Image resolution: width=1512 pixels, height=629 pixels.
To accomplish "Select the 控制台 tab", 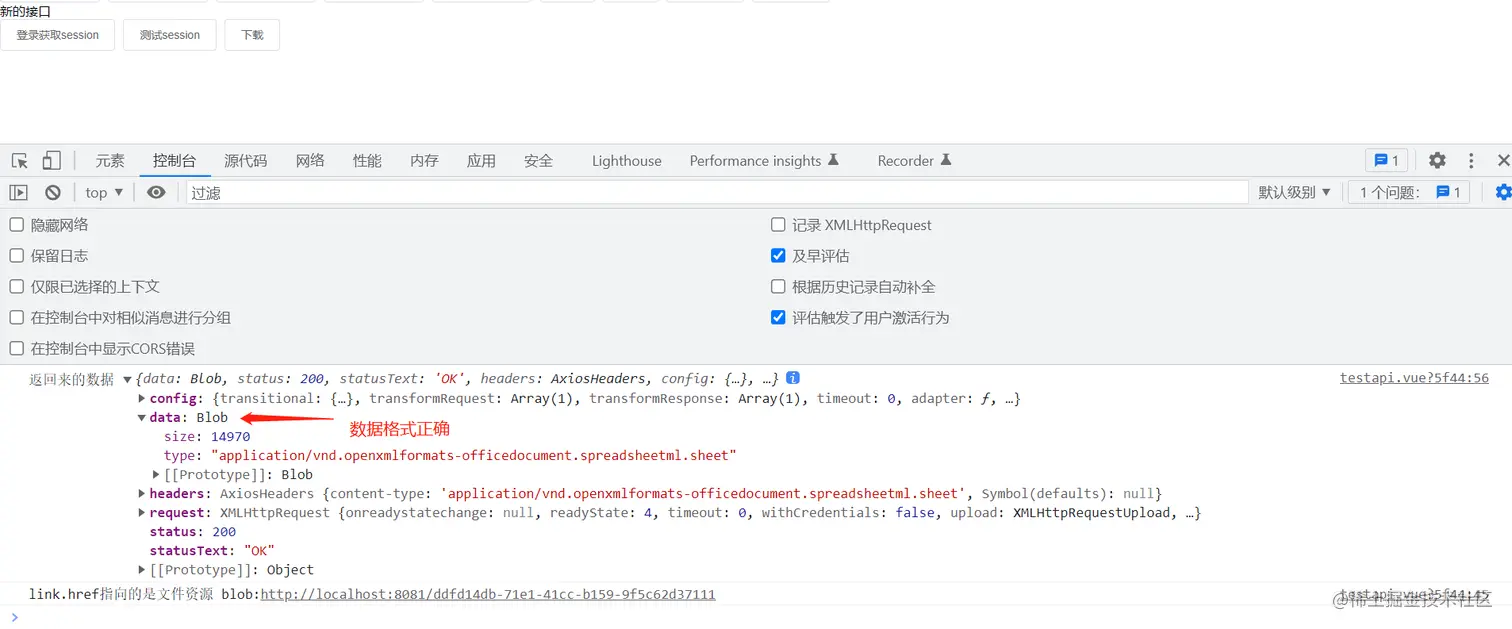I will coord(174,161).
